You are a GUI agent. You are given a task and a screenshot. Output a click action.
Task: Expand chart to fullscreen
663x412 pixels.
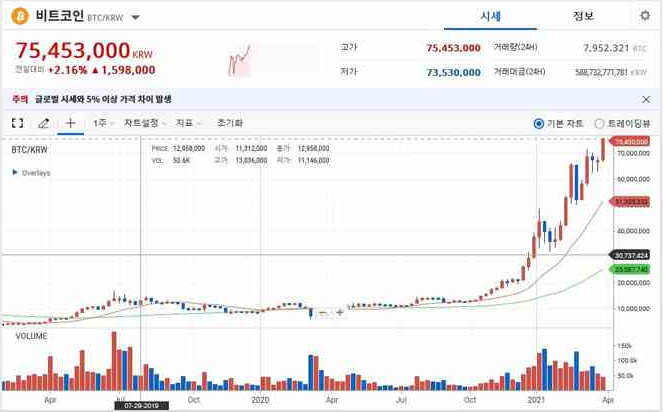[17, 123]
